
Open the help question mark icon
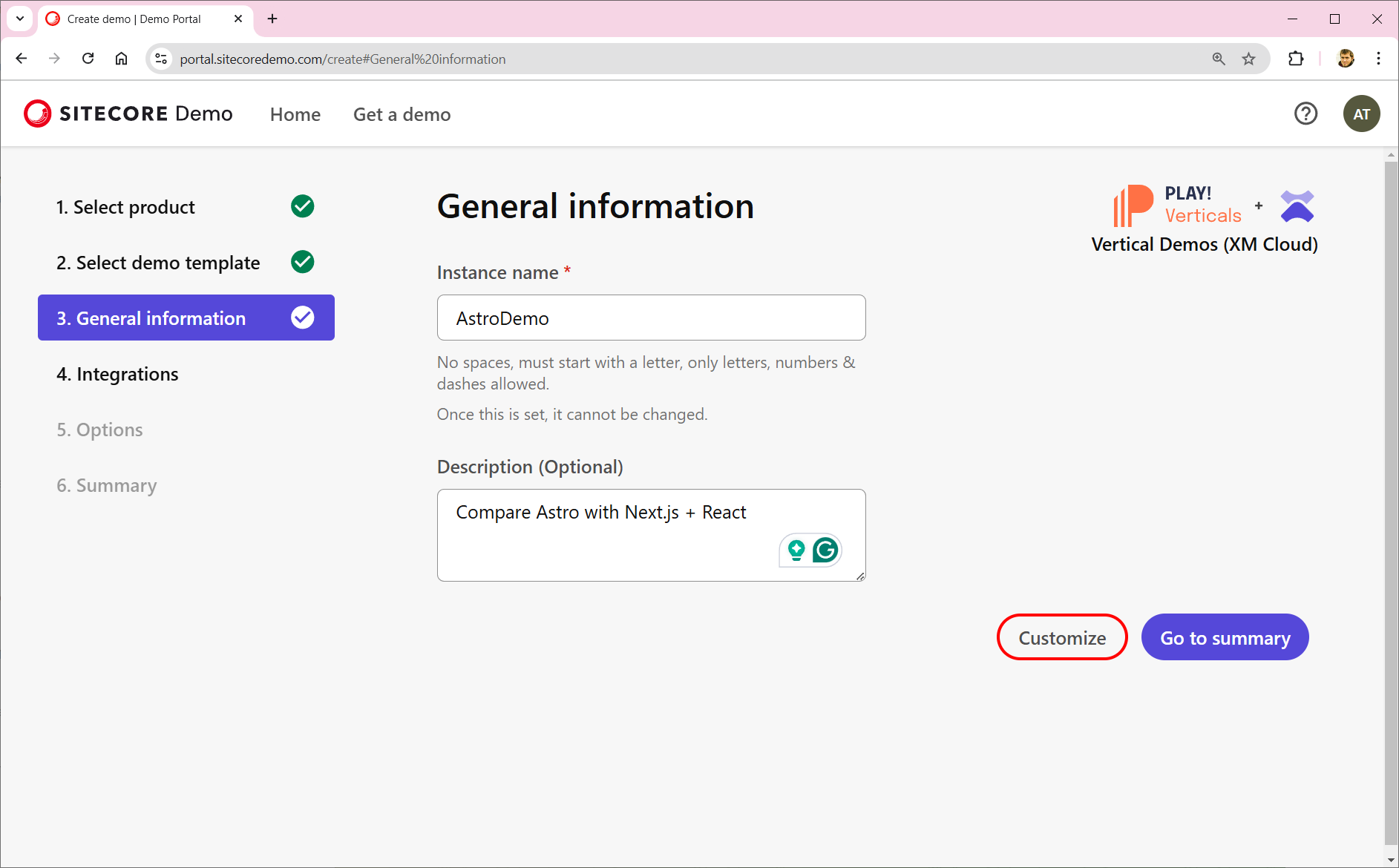[1306, 114]
